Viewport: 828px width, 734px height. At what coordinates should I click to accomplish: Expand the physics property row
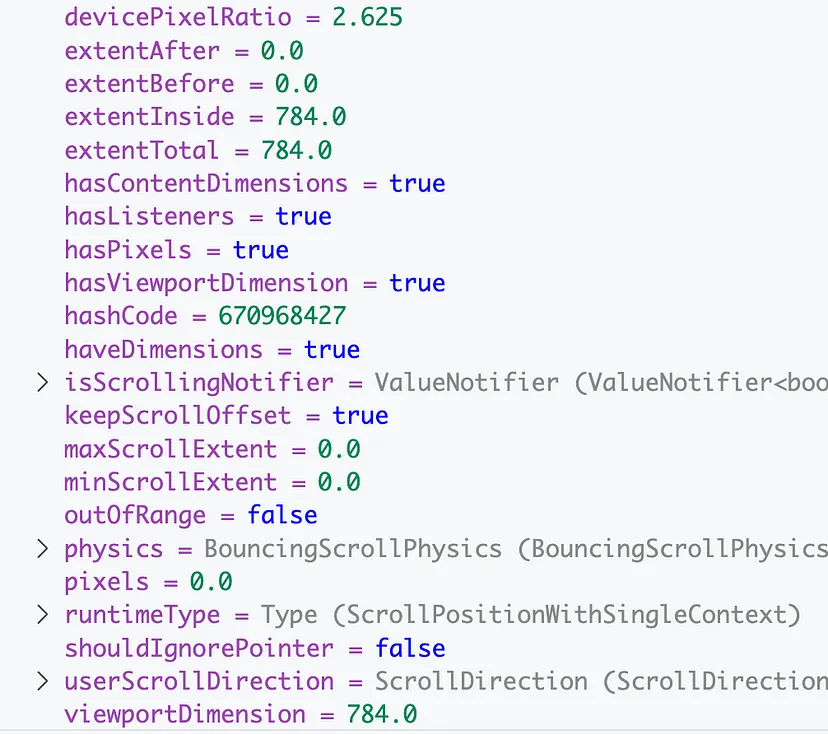[x=42, y=548]
